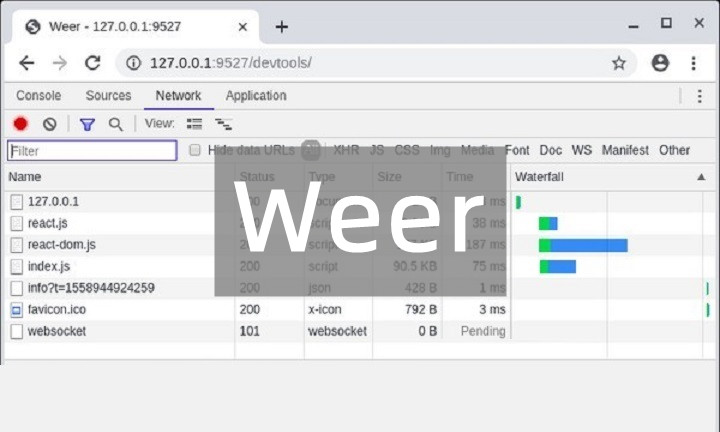Screen dimensions: 720x432
Task: Select the Network tab
Action: point(178,95)
